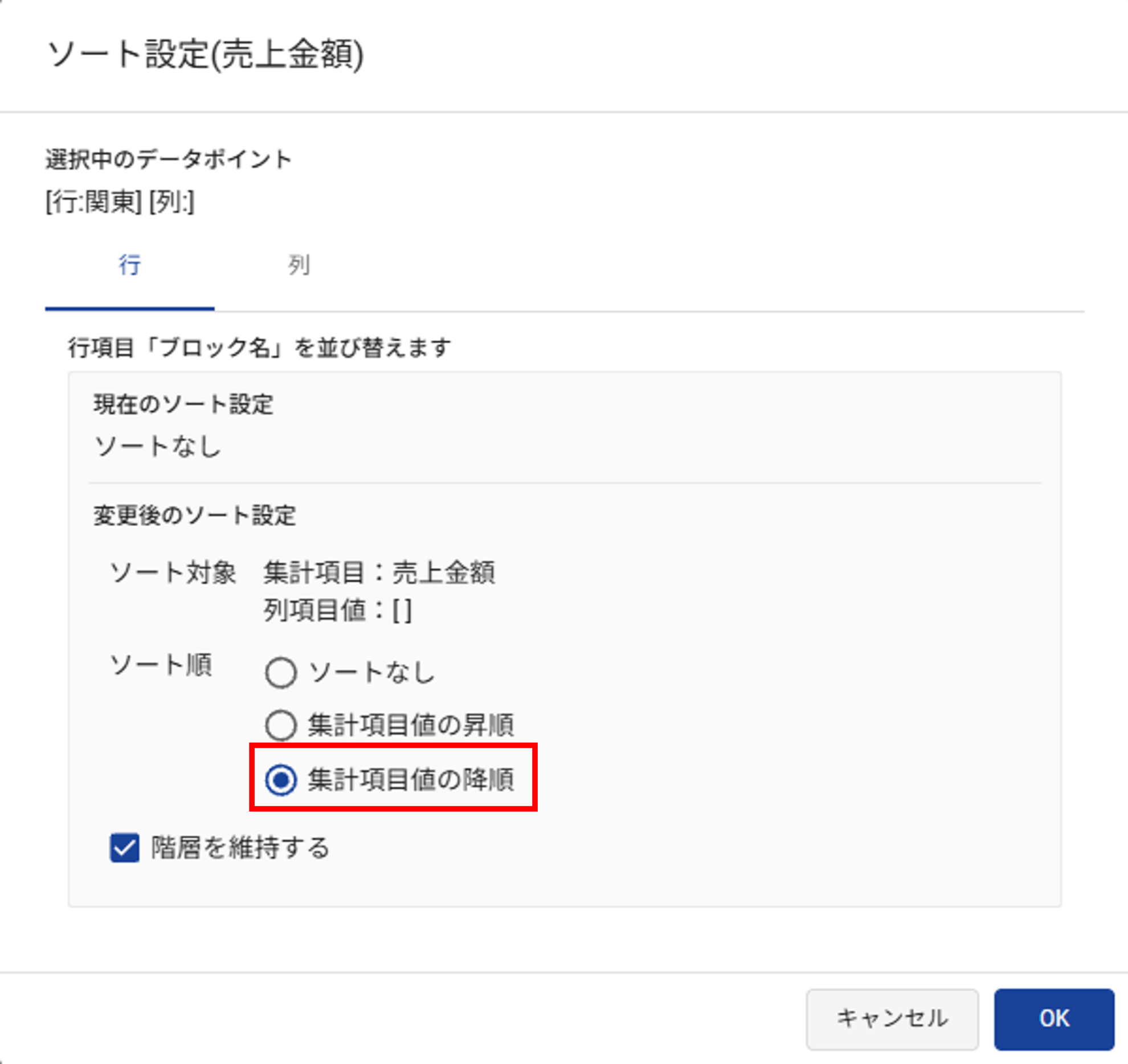
Task: Click the 階層を維持する label text
Action: click(240, 848)
